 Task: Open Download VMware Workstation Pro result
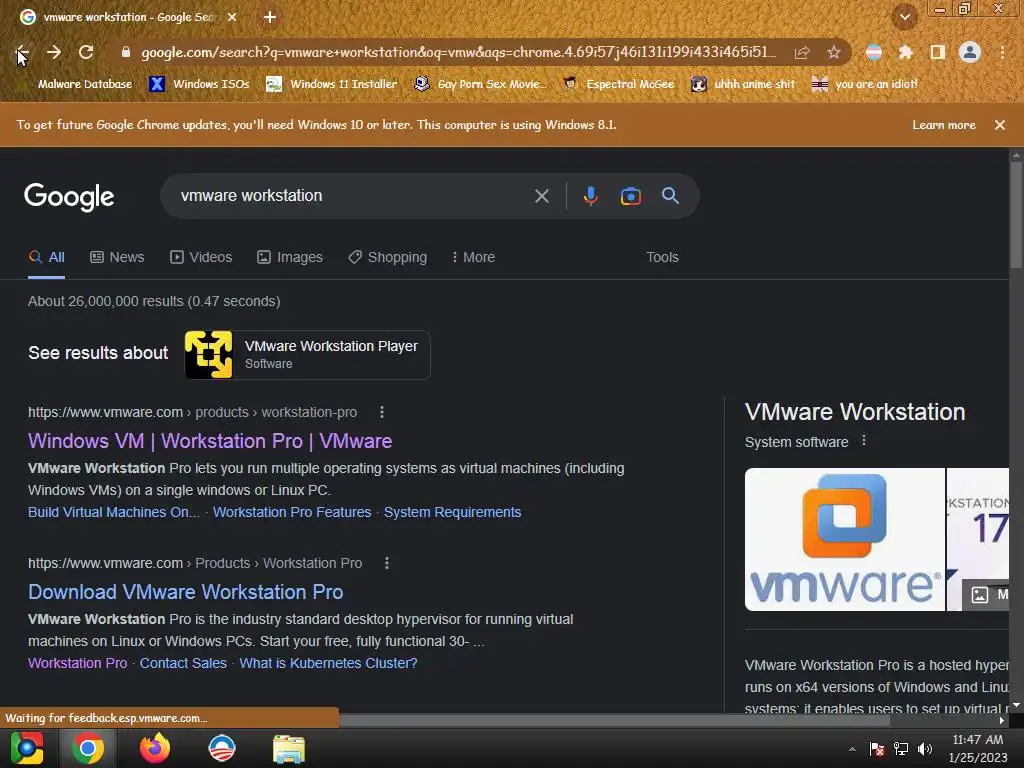point(185,592)
